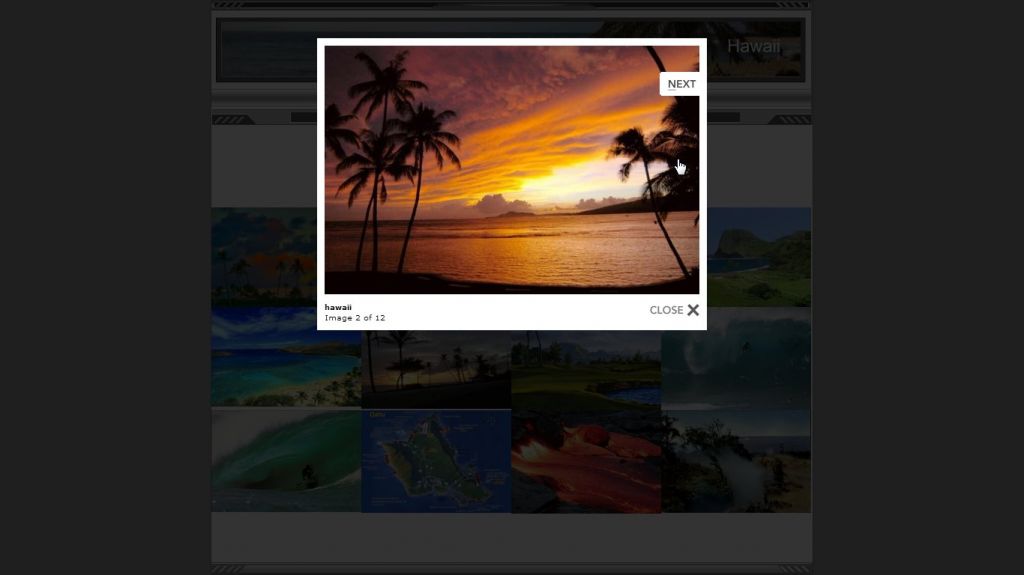Click the white lightbox footer between caption and CLOSE

[510, 312]
